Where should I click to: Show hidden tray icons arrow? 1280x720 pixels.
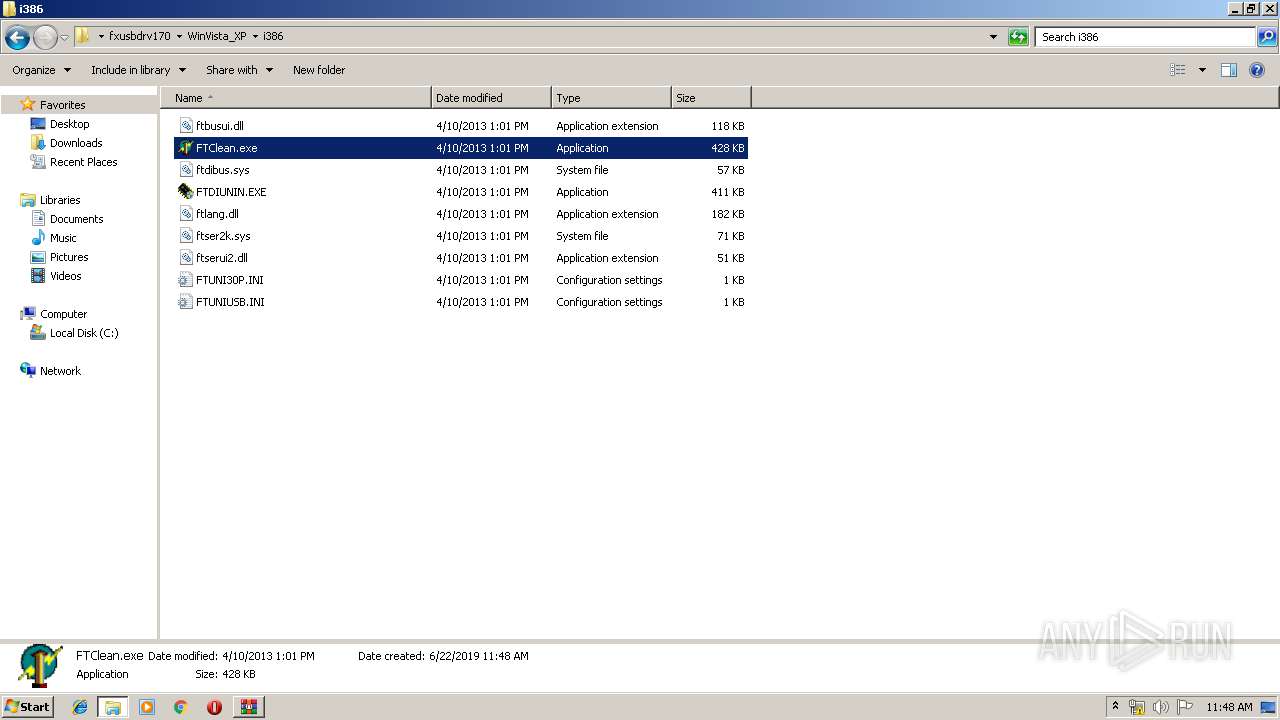click(1116, 707)
